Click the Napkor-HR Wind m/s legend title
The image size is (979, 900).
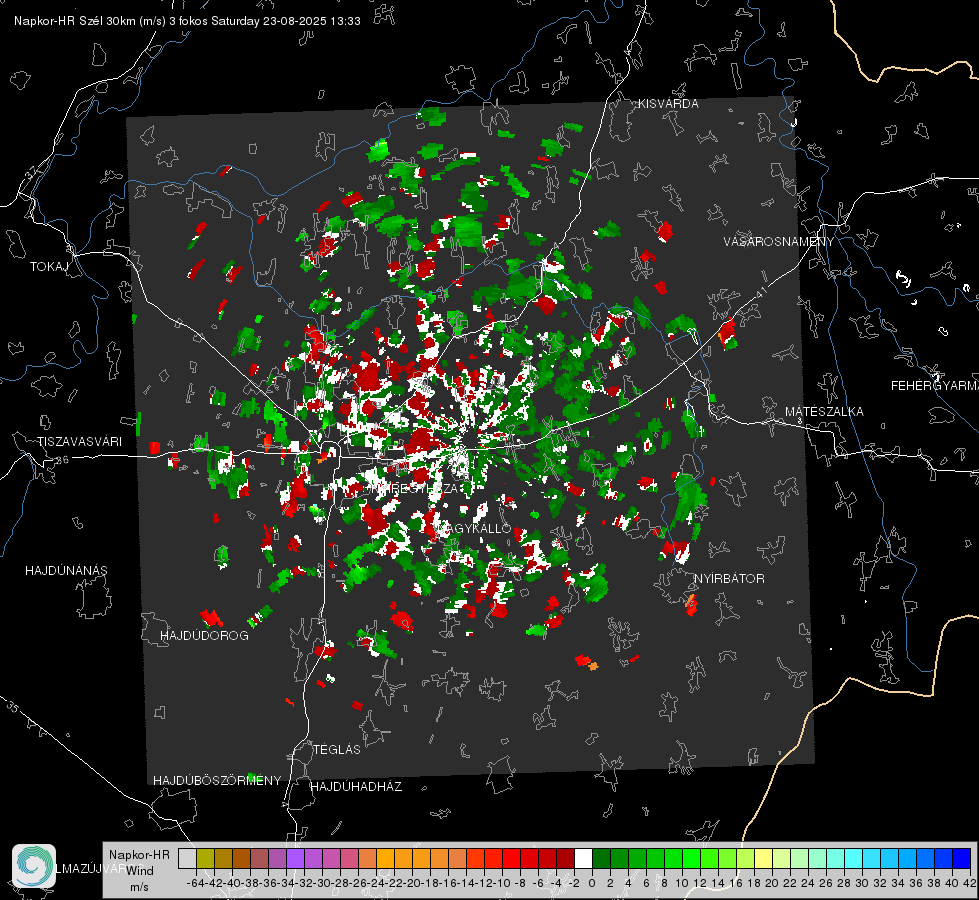(139, 871)
